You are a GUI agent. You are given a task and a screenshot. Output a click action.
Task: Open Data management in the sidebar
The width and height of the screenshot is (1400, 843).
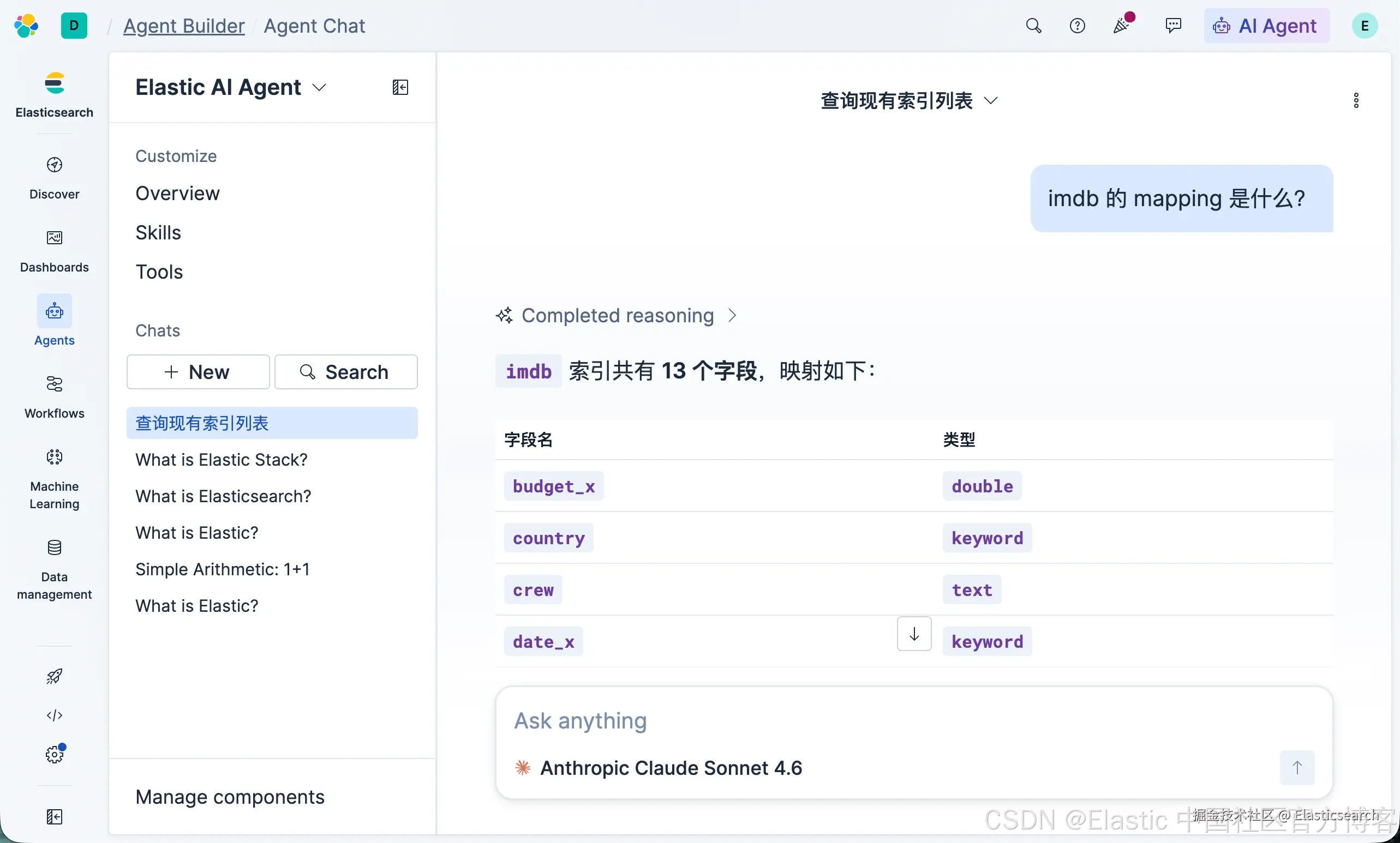point(55,569)
